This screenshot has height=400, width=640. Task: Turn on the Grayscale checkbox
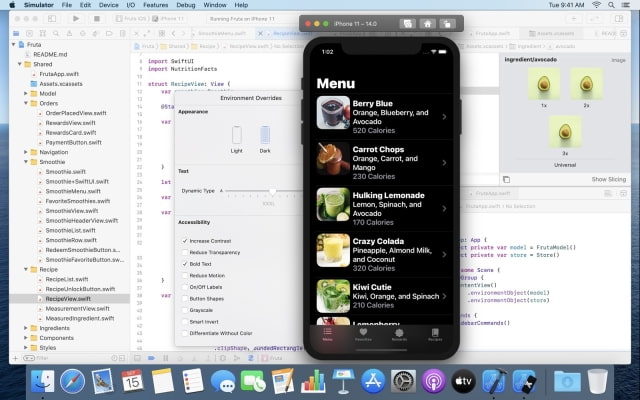tap(184, 308)
